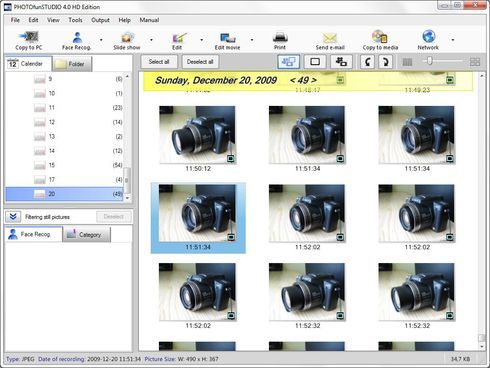Click the Deselect all button
The width and height of the screenshot is (490, 368).
tap(200, 62)
